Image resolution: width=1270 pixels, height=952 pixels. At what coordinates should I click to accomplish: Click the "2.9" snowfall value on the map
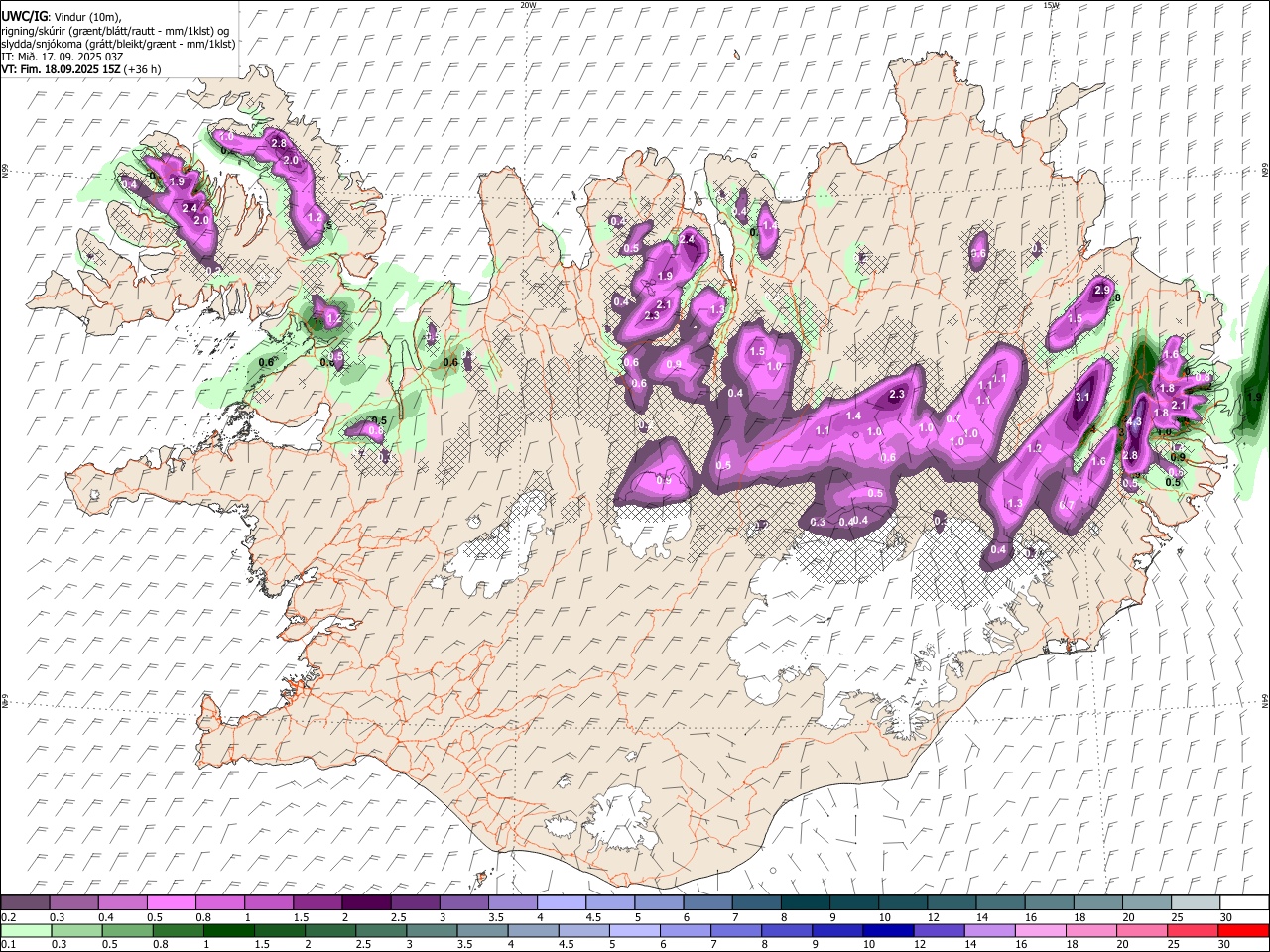click(x=1101, y=290)
